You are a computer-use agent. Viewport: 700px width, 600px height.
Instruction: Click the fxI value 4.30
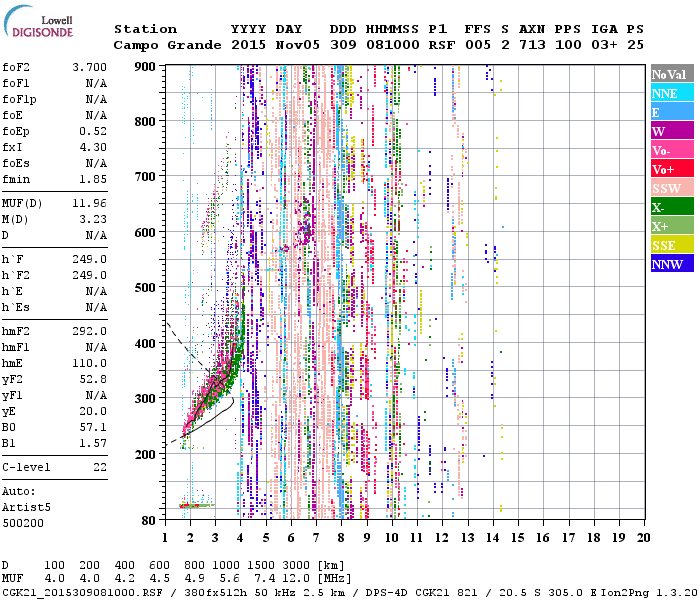(x=93, y=147)
